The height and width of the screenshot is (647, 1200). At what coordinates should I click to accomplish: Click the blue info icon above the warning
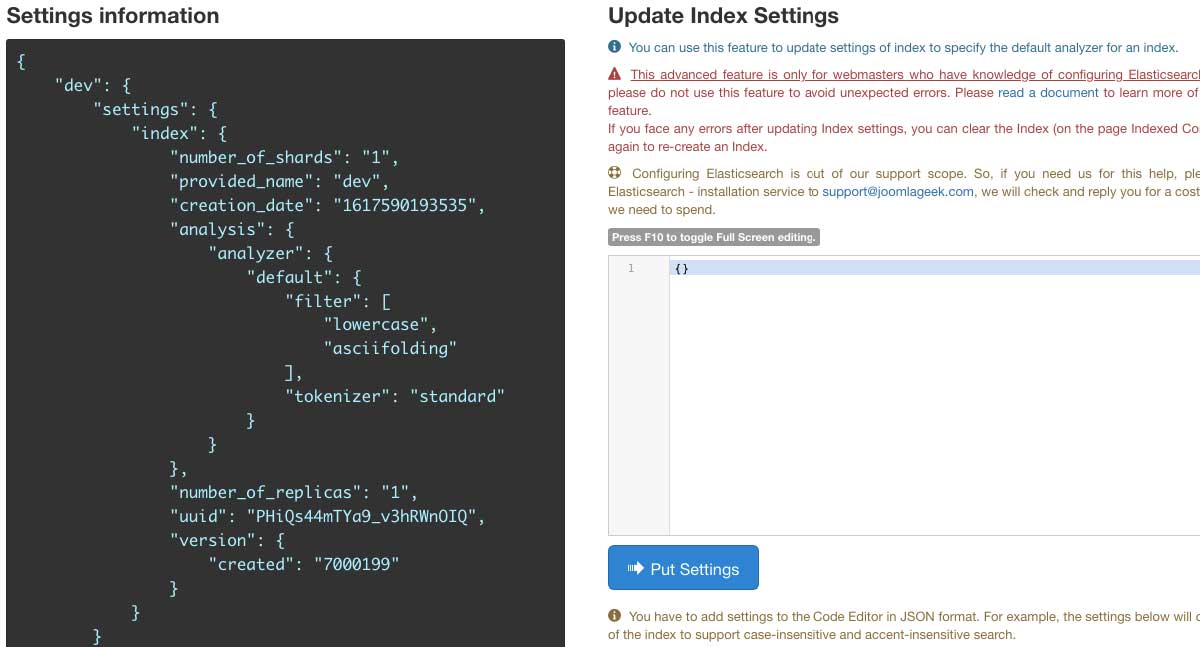coord(615,47)
